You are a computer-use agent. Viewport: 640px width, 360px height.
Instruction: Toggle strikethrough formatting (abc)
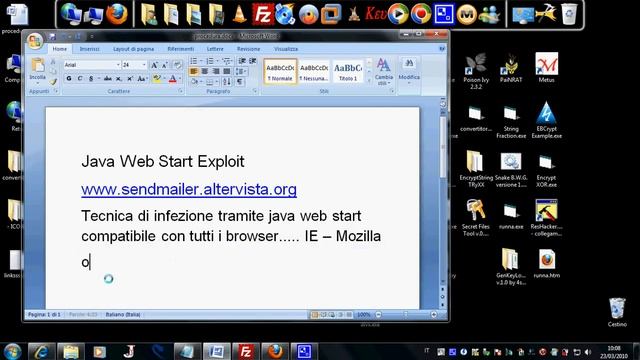tap(108, 78)
